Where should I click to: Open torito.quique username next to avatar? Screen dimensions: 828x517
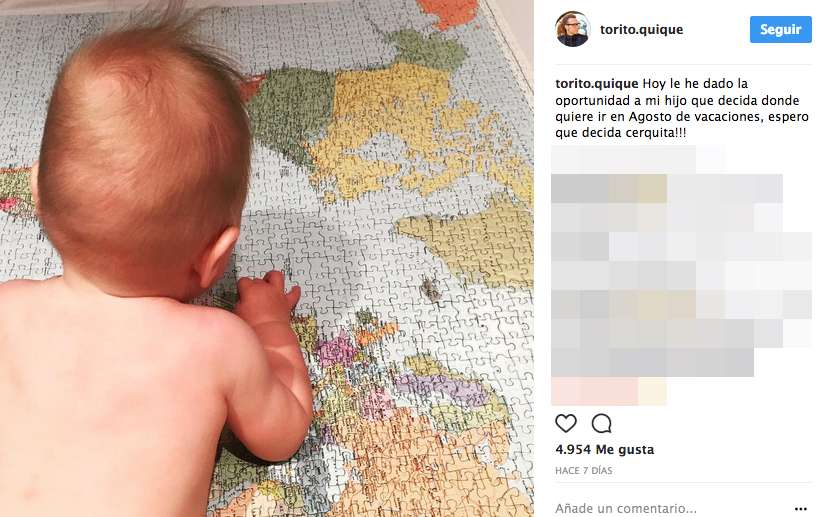coord(642,30)
